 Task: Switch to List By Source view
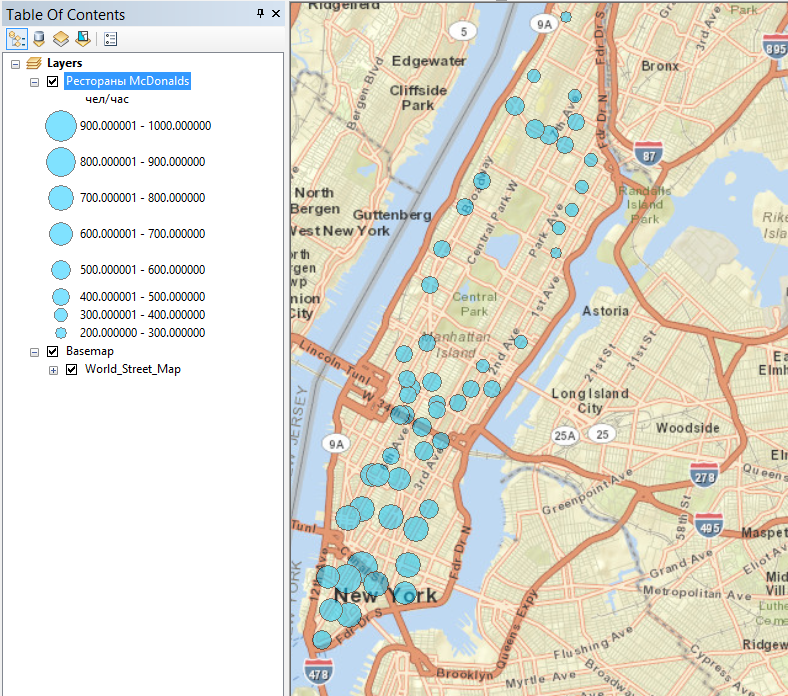click(39, 39)
